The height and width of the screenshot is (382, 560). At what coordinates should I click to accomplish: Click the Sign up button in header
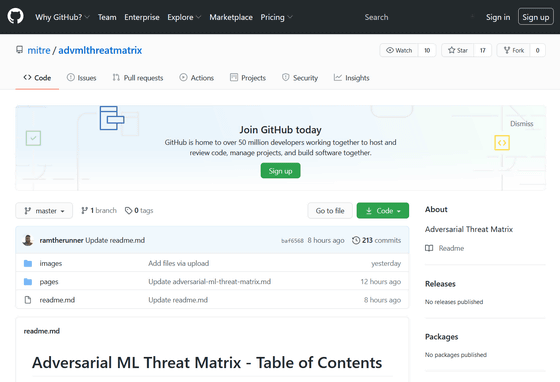click(536, 17)
